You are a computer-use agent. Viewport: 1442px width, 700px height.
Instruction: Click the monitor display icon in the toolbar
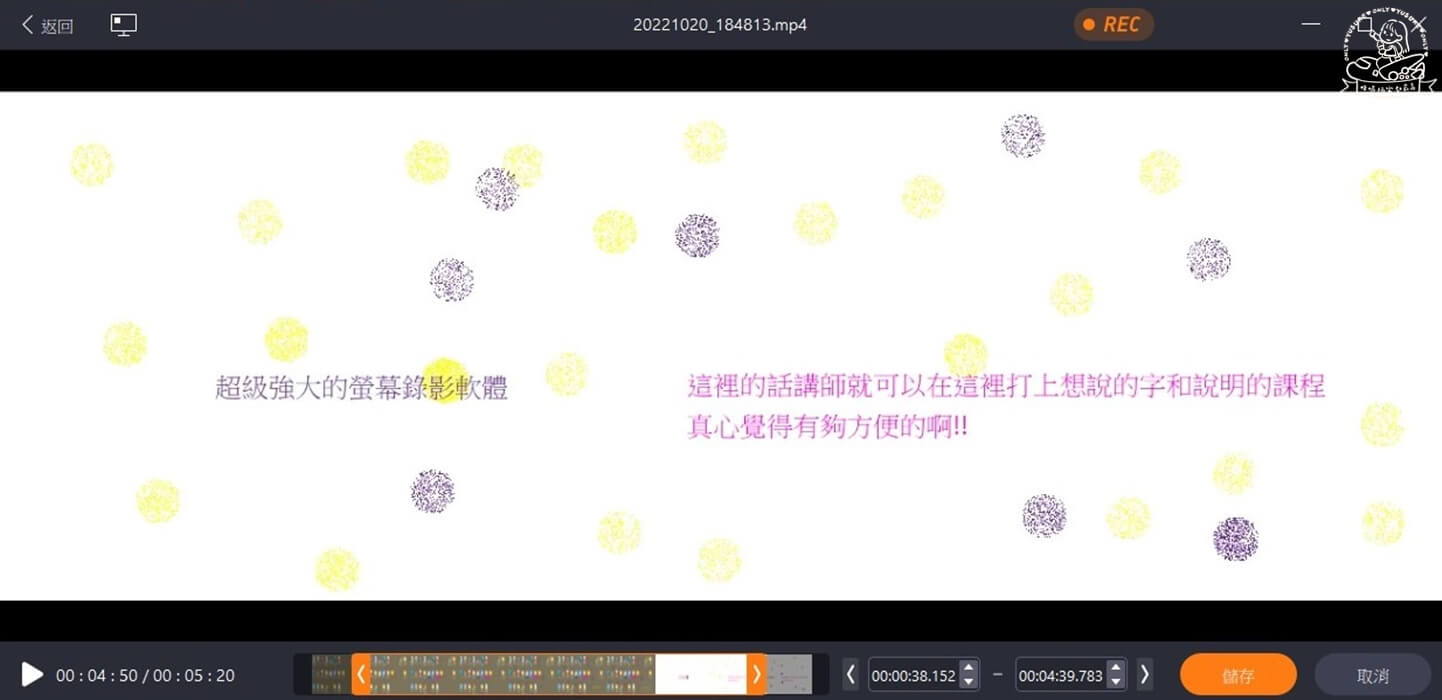[x=123, y=24]
